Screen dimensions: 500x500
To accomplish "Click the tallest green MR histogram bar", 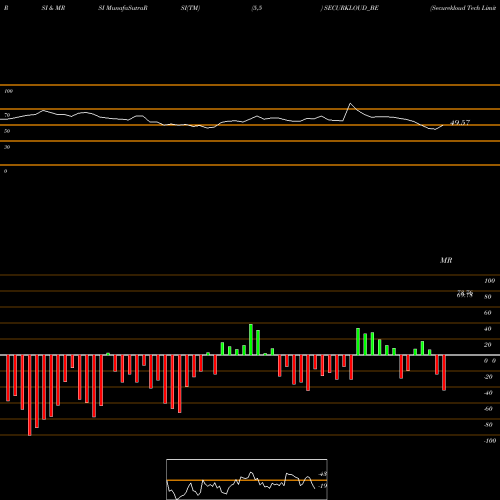I will pyautogui.click(x=251, y=339).
